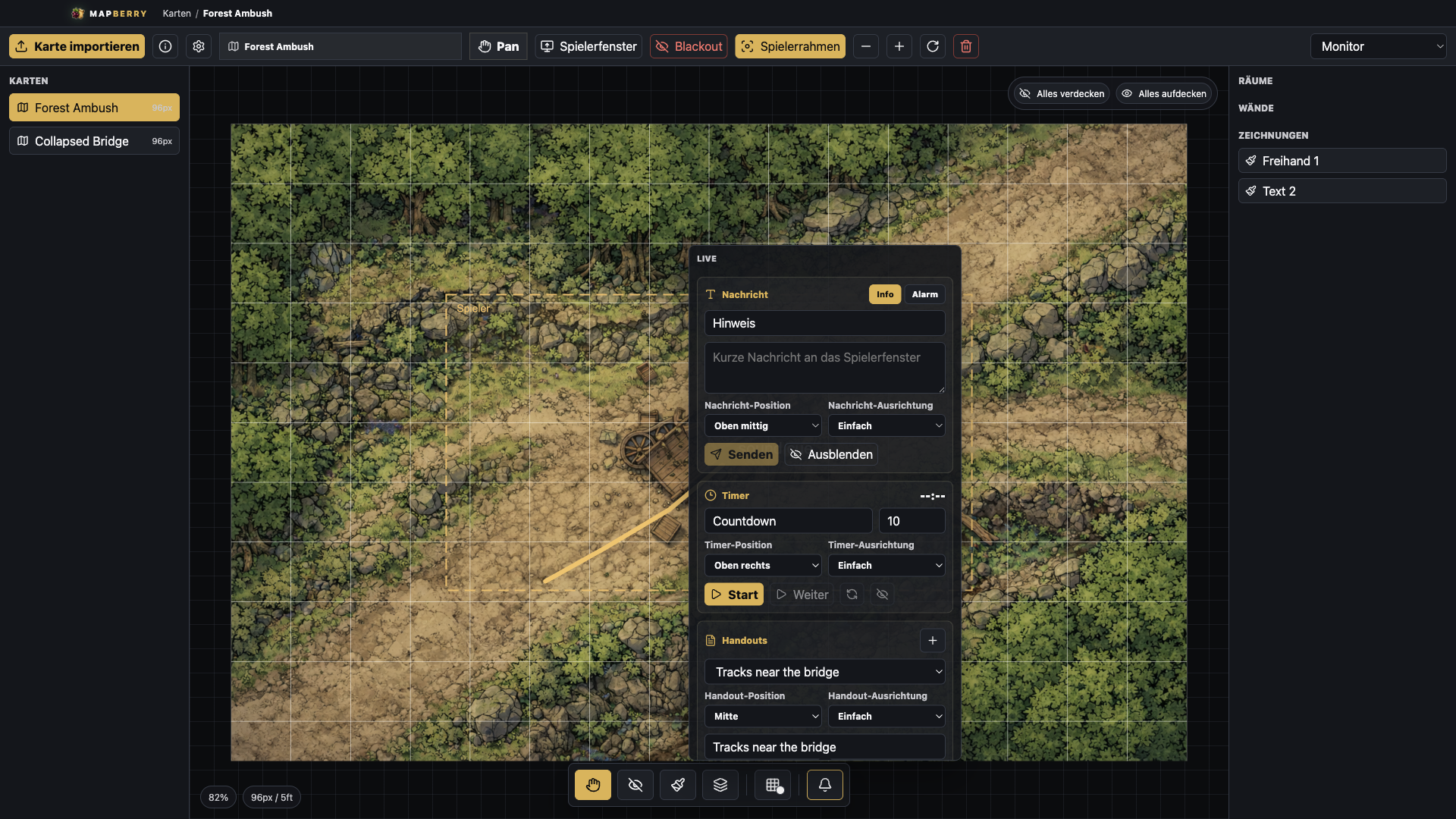Select the Collapsed Bridge map
The image size is (1456, 819).
[94, 141]
